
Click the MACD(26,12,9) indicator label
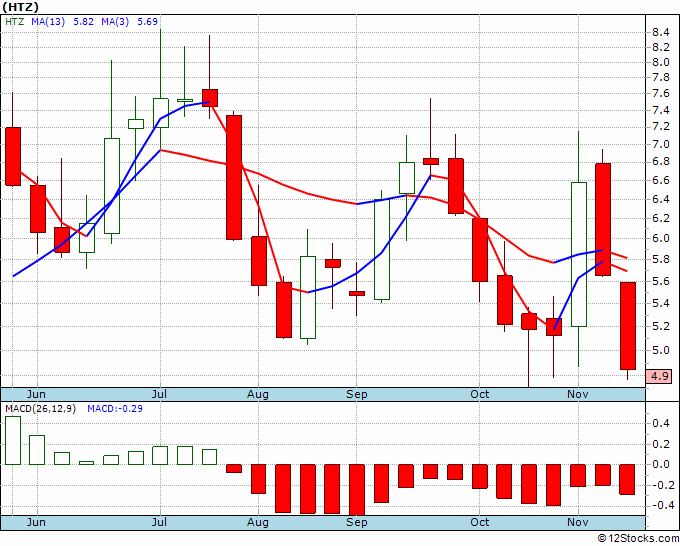(x=40, y=409)
